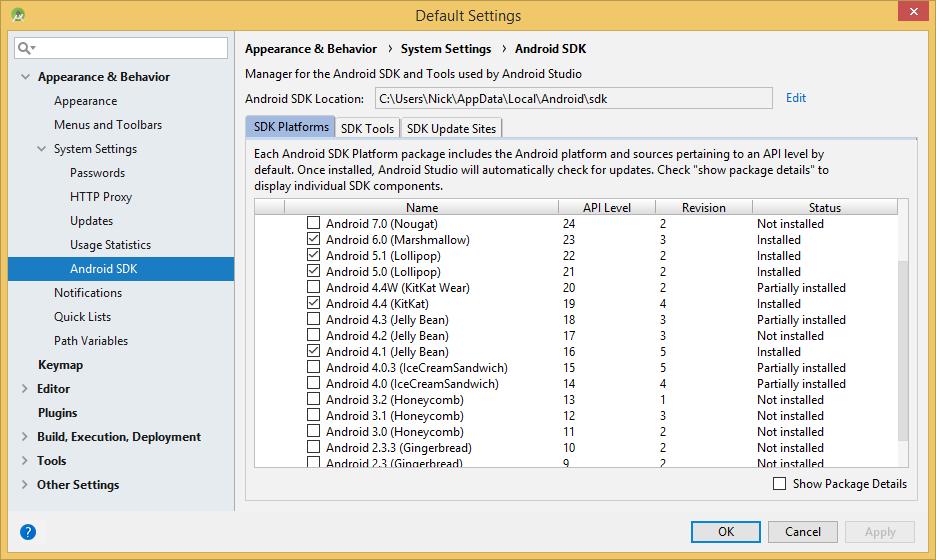Viewport: 936px width, 560px height.
Task: Expand the Editor settings node
Action: point(24,389)
